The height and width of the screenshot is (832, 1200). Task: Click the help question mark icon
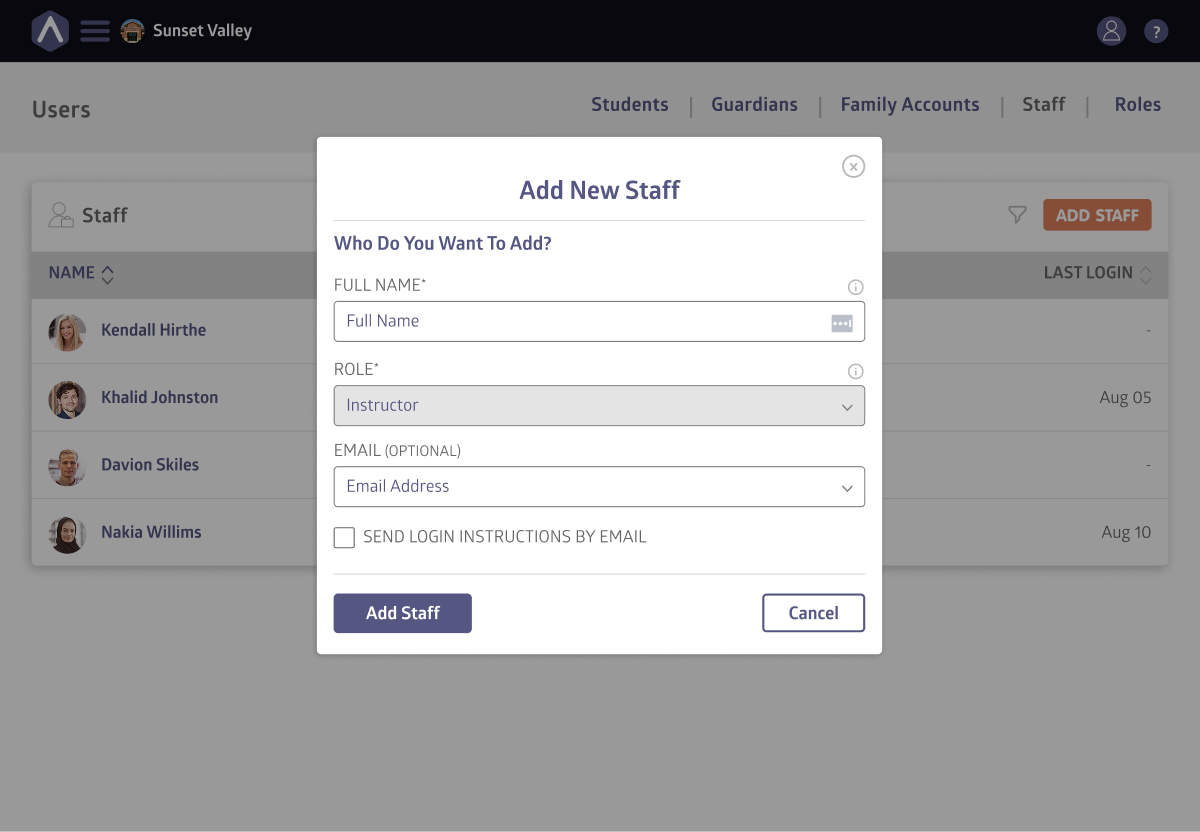1156,31
